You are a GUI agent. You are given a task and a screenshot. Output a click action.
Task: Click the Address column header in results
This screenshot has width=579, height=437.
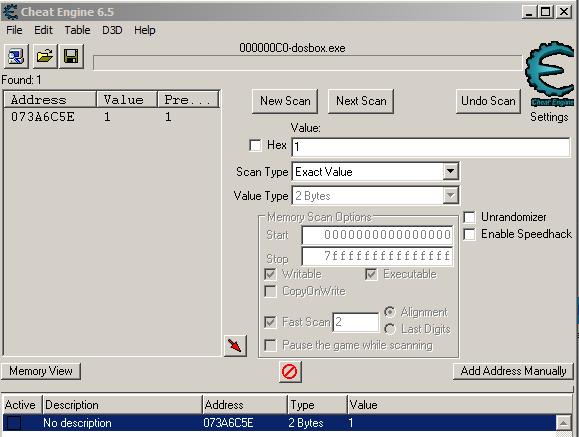click(51, 99)
